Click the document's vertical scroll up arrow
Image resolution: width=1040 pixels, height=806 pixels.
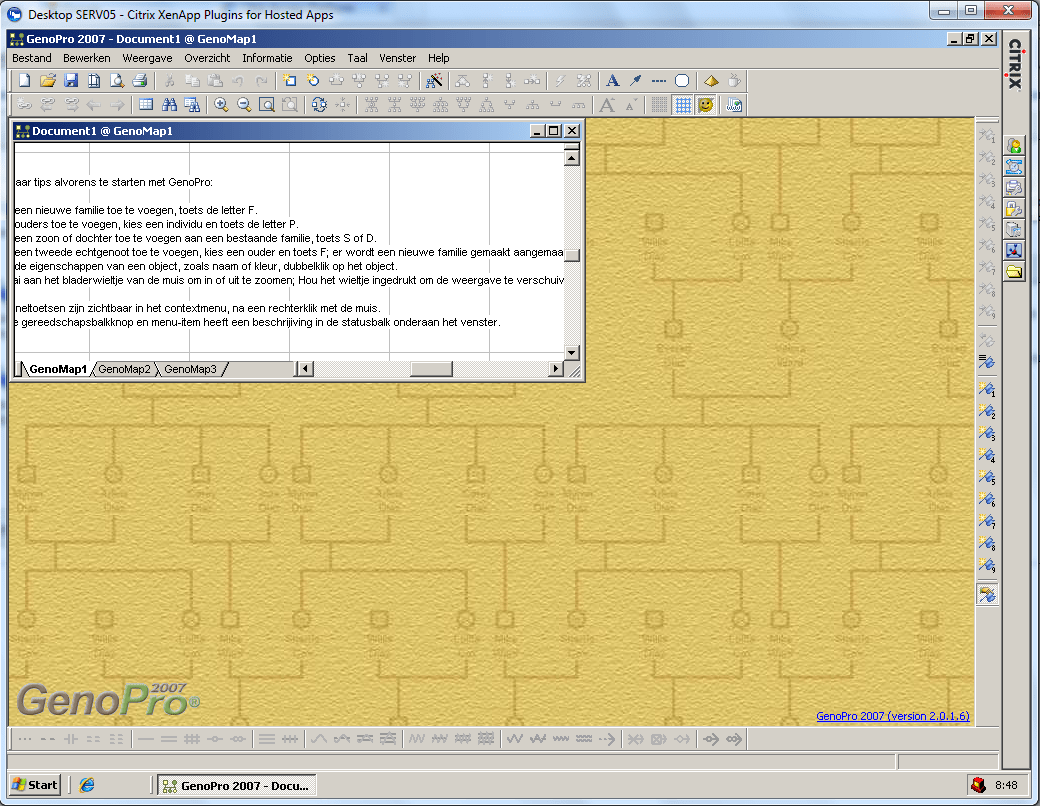click(x=572, y=158)
